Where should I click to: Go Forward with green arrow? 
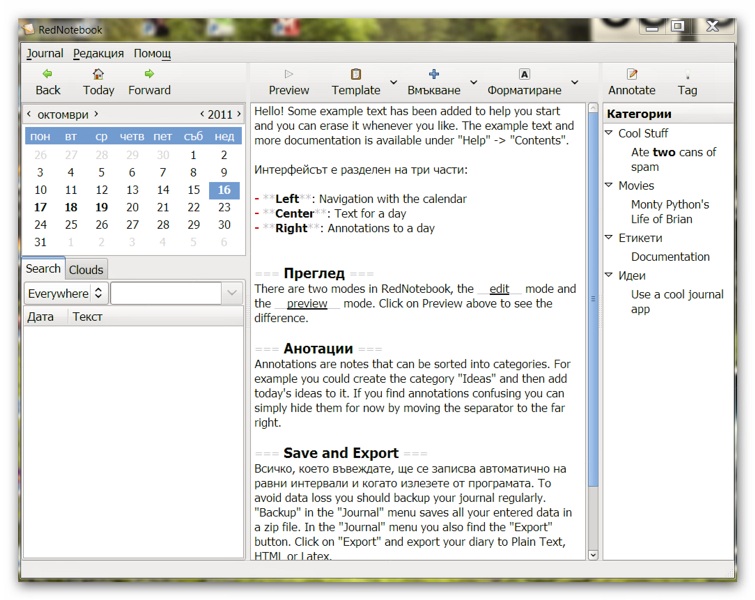pyautogui.click(x=149, y=74)
